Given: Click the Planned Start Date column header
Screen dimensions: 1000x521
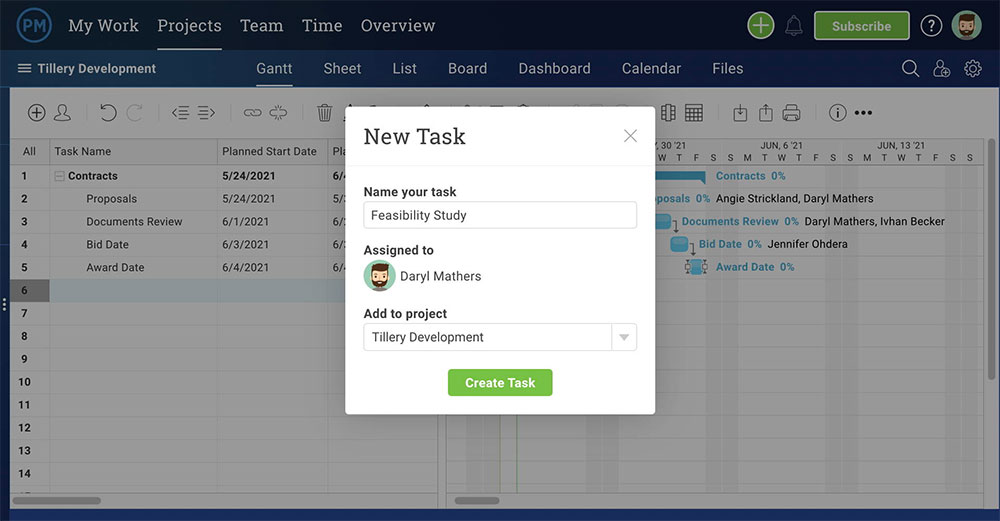Looking at the screenshot, I should [272, 151].
